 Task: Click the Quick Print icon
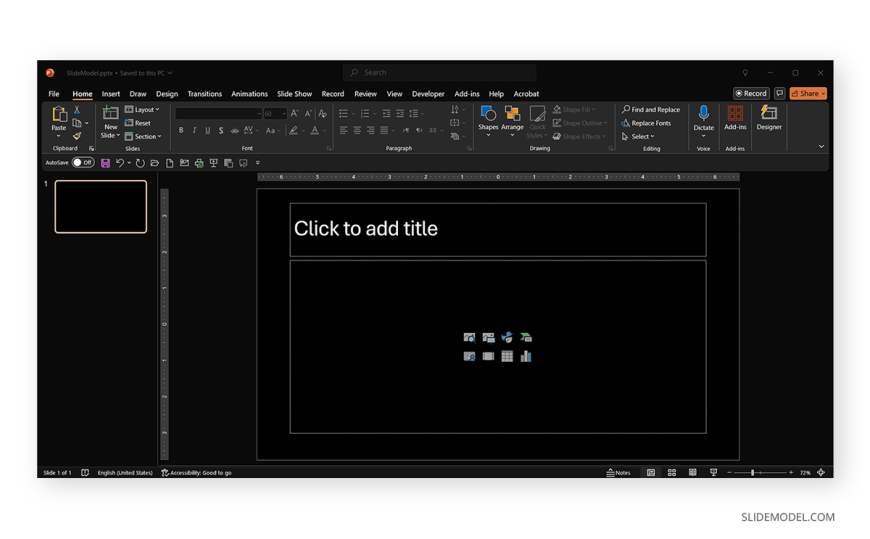click(199, 163)
